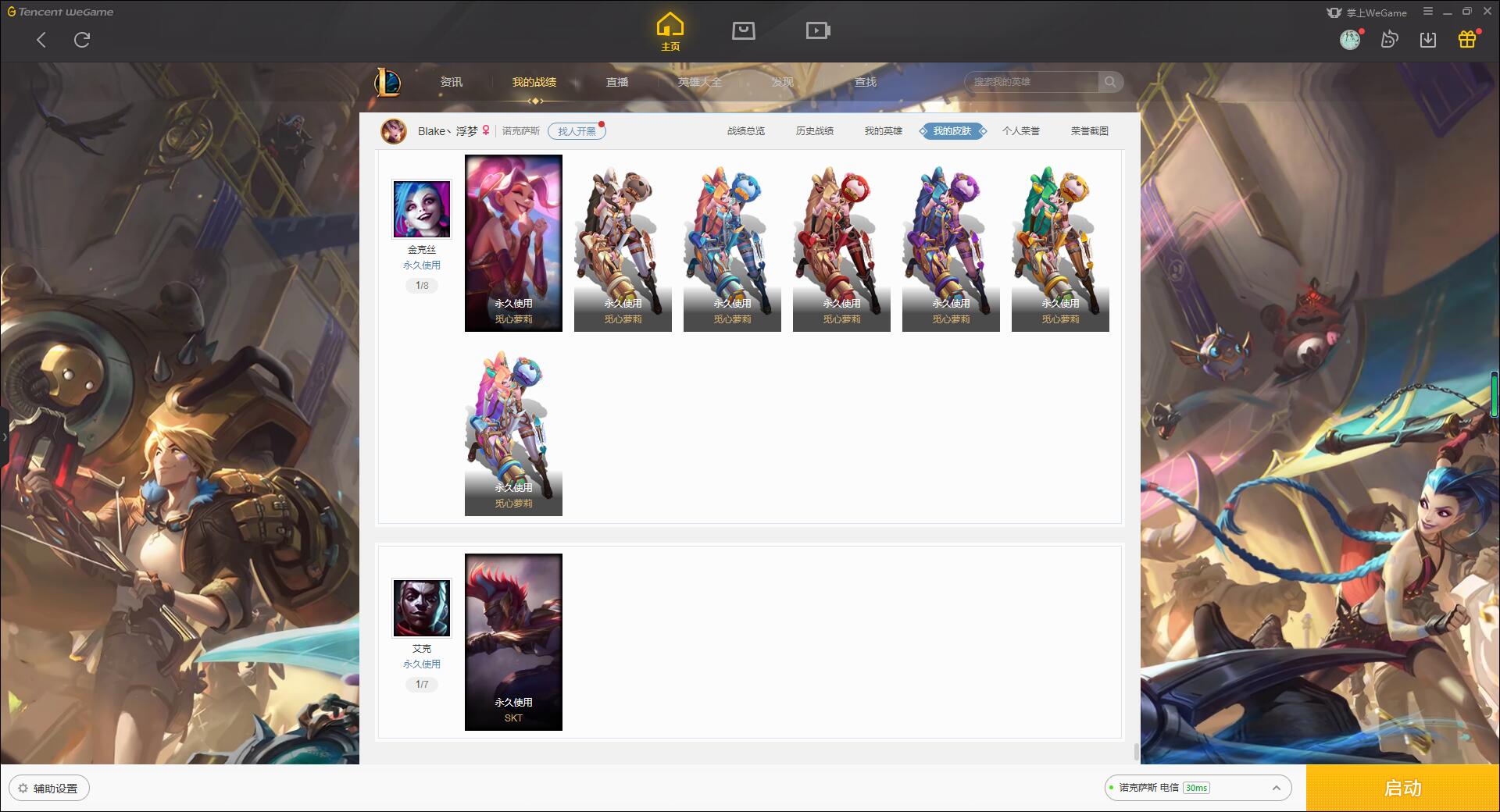Viewport: 1500px width, 812px height.
Task: Click the Ekko champion portrait
Action: 422,607
